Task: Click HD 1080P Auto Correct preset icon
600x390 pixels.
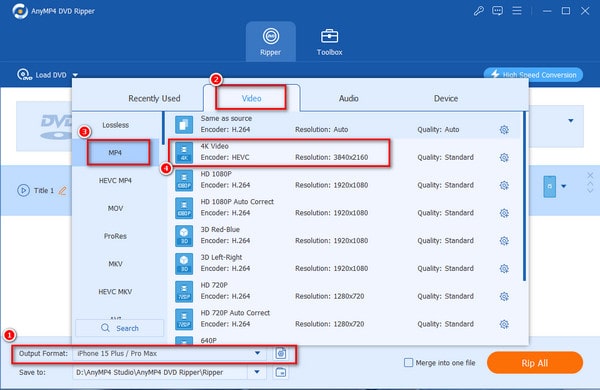Action: (184, 208)
